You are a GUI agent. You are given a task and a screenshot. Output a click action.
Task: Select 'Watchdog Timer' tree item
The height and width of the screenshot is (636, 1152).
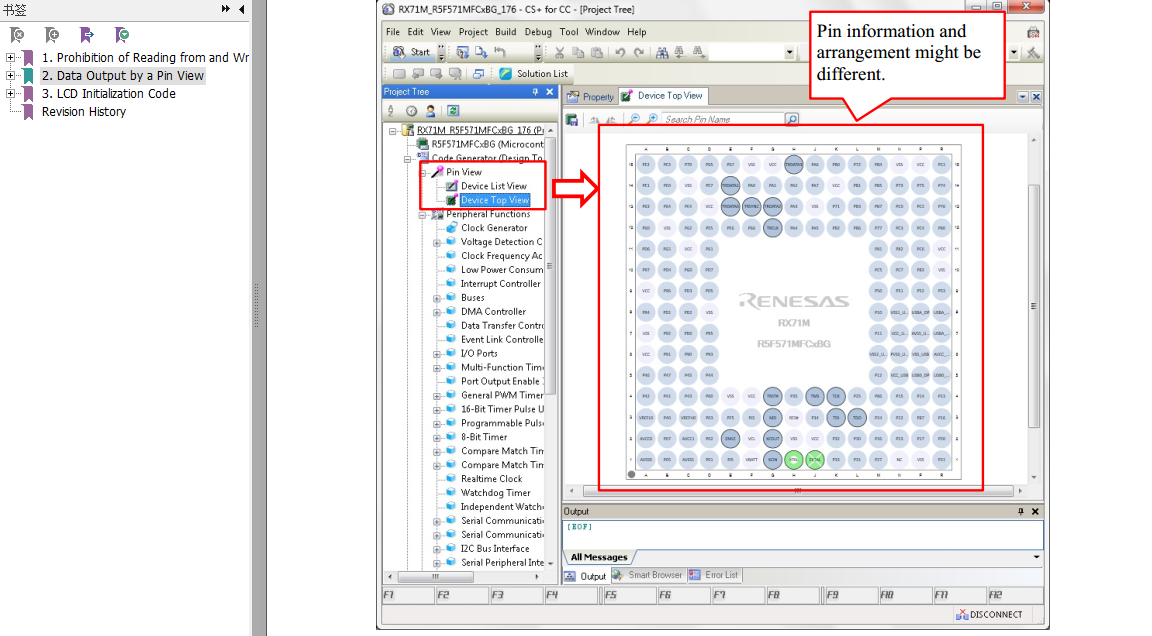pyautogui.click(x=495, y=493)
